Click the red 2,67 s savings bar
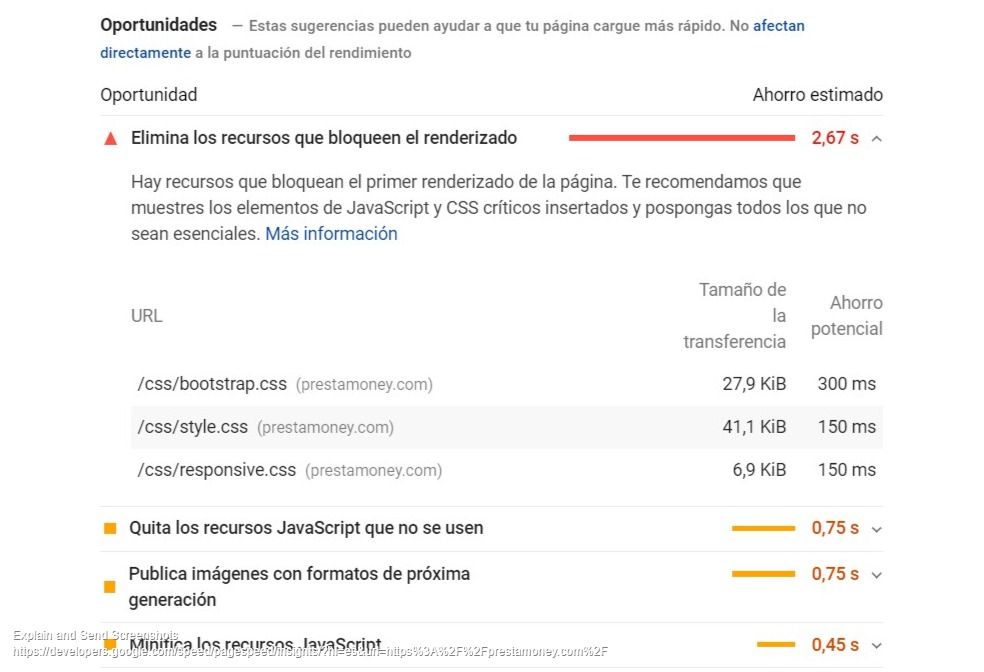The height and width of the screenshot is (672, 984). coord(682,138)
